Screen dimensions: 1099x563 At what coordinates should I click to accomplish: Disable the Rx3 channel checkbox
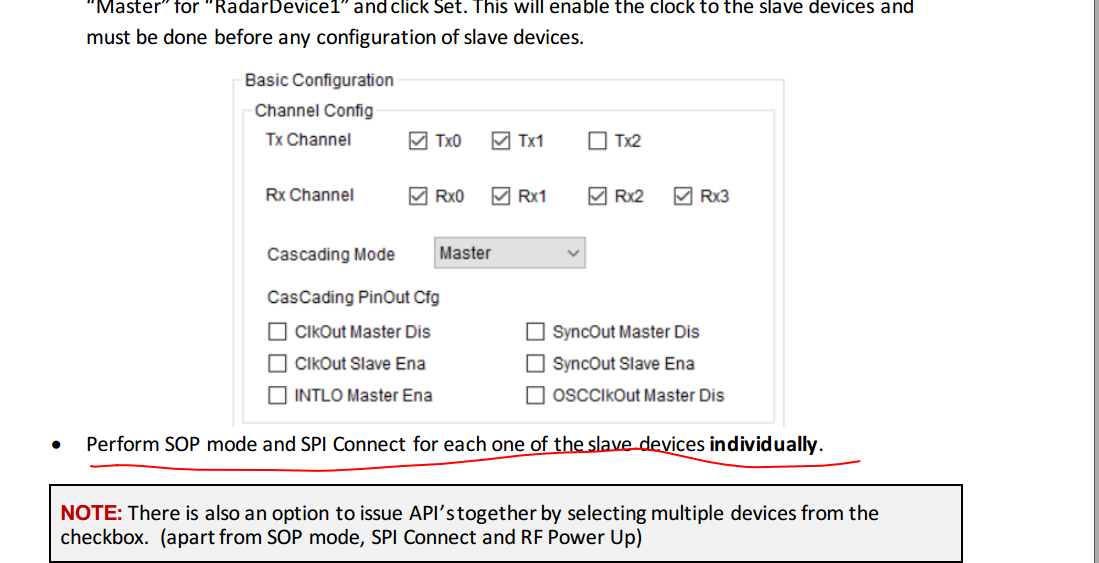point(683,196)
